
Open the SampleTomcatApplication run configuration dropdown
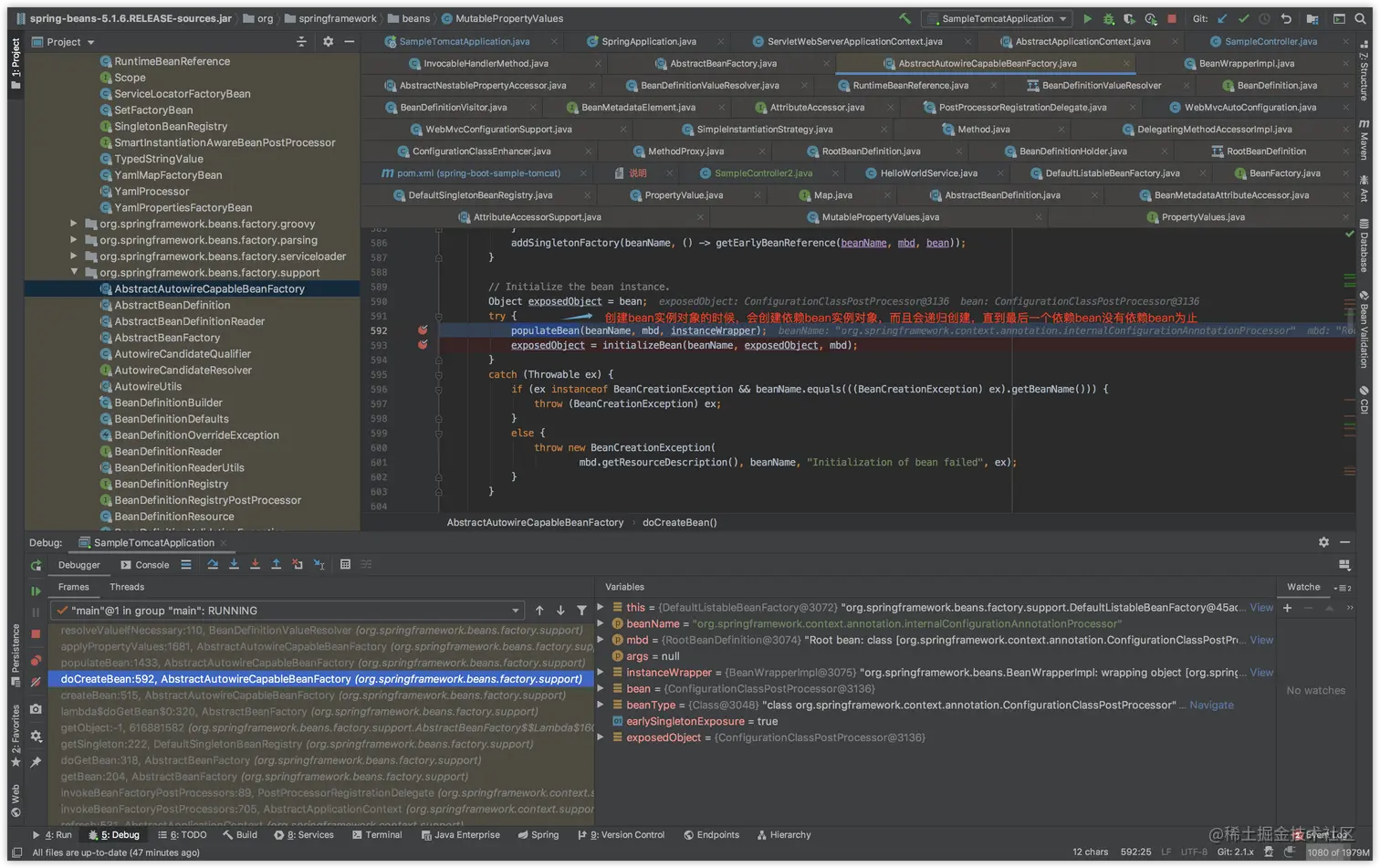[x=997, y=18]
